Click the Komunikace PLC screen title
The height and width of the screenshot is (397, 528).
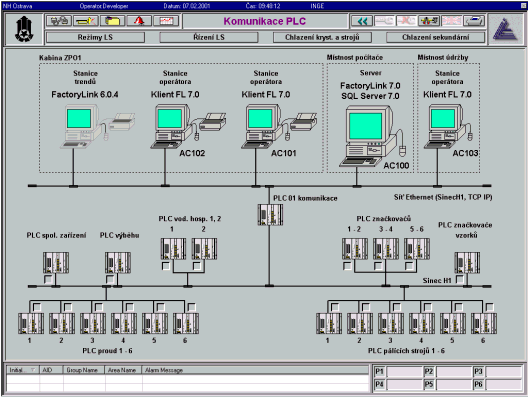[x=265, y=21]
